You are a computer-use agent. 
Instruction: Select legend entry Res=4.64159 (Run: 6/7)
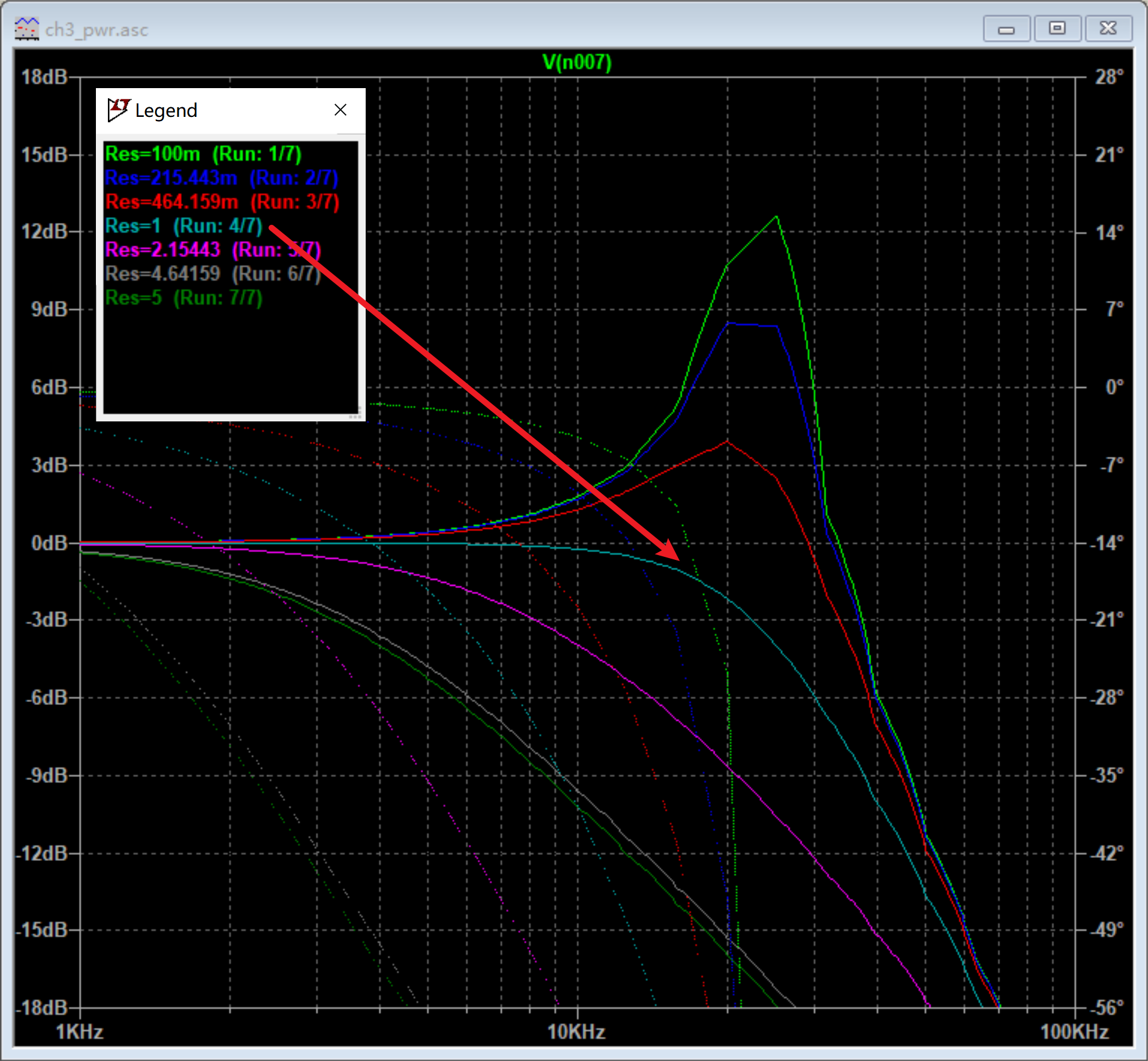point(213,274)
